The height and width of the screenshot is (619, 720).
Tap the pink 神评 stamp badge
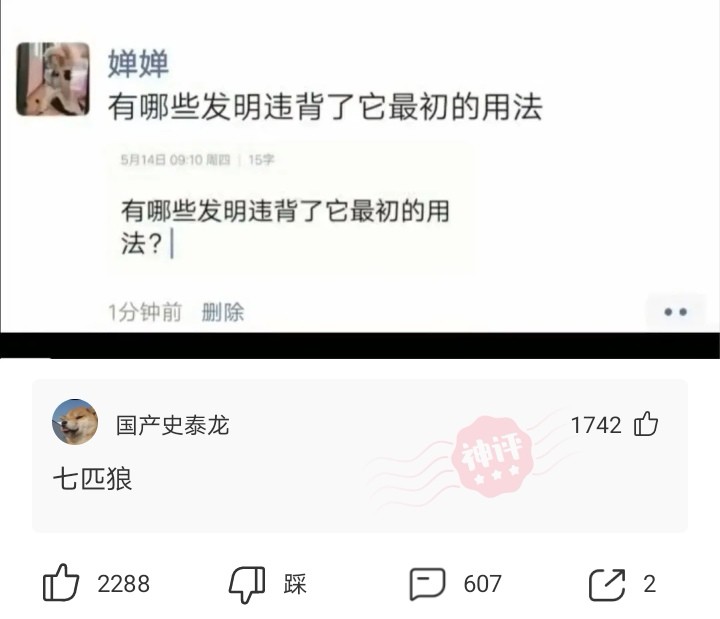tap(492, 456)
